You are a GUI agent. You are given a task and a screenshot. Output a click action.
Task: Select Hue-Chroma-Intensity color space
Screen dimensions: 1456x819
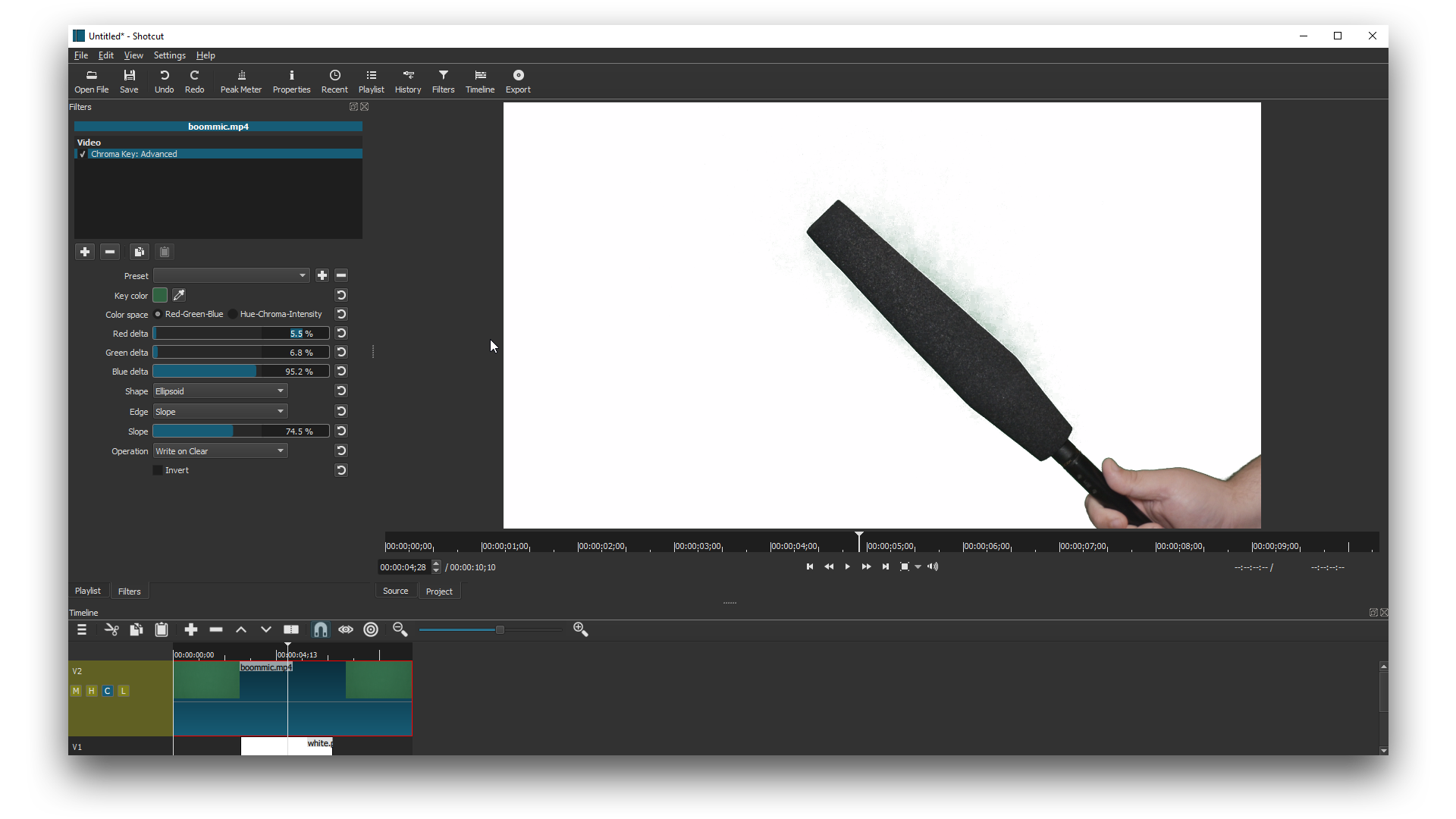[x=234, y=314]
